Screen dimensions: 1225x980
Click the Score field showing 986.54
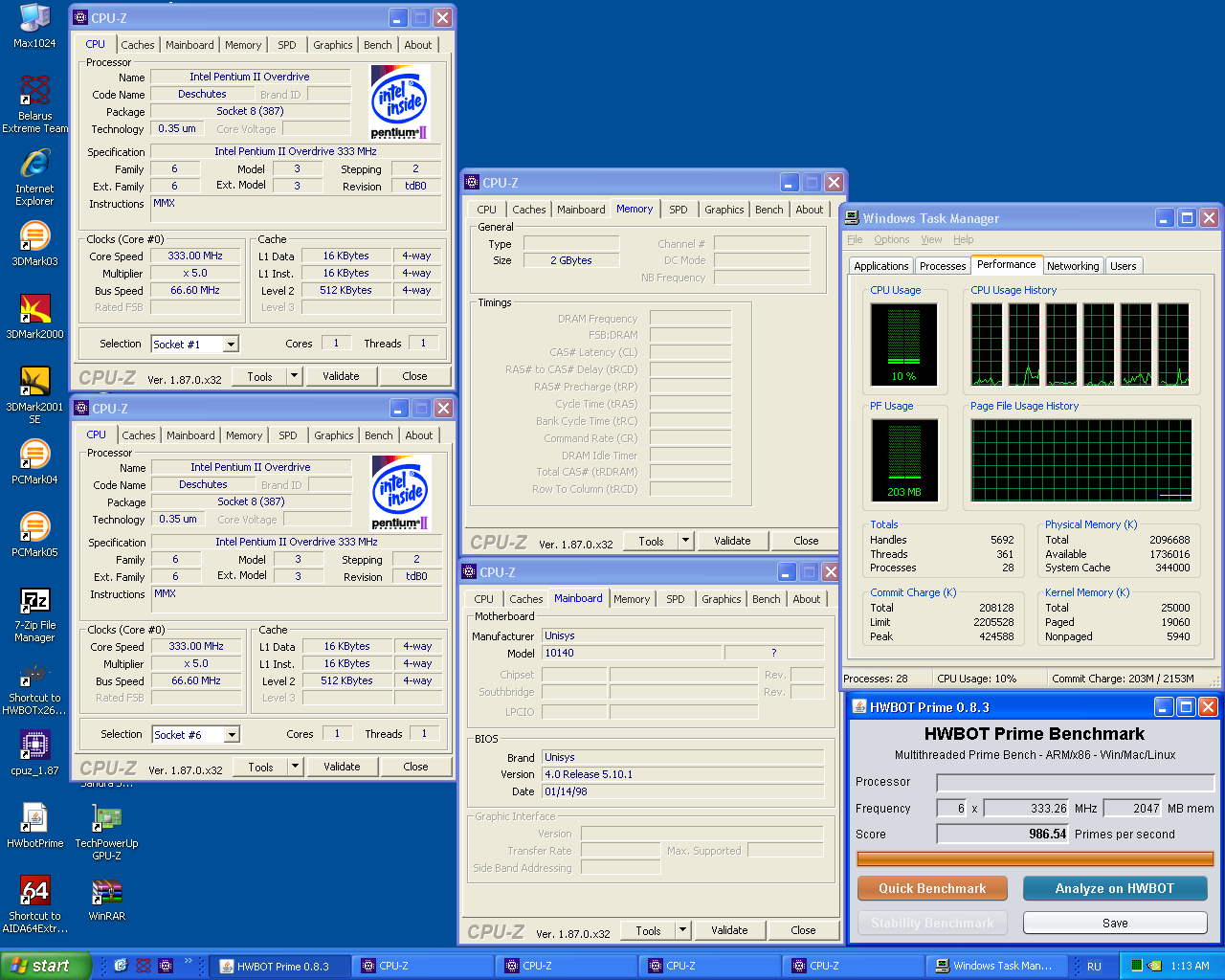point(1003,834)
